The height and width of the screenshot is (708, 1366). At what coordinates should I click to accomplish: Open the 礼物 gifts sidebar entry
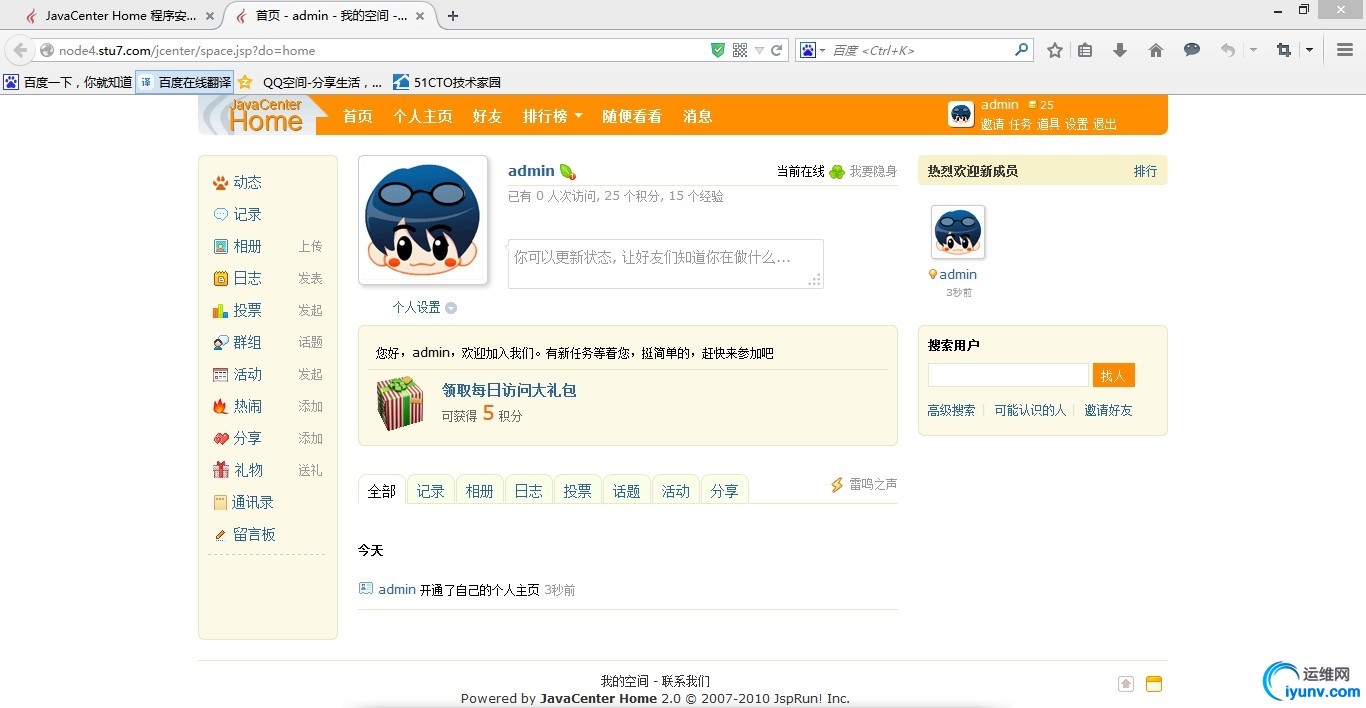246,470
